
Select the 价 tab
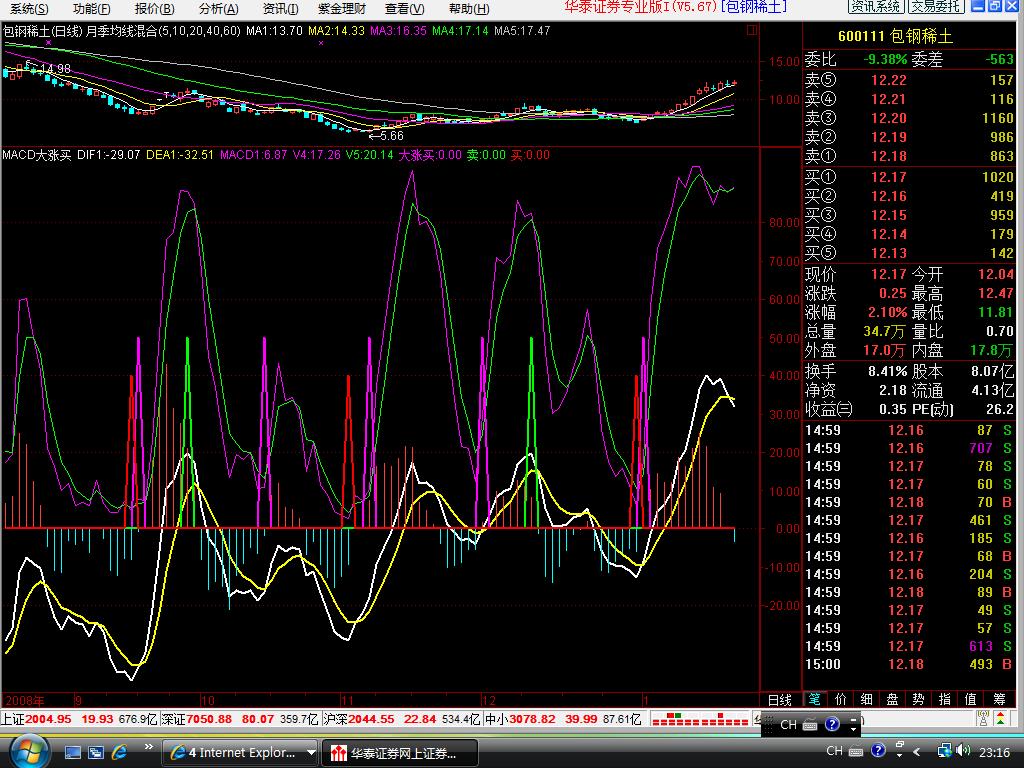pos(840,699)
